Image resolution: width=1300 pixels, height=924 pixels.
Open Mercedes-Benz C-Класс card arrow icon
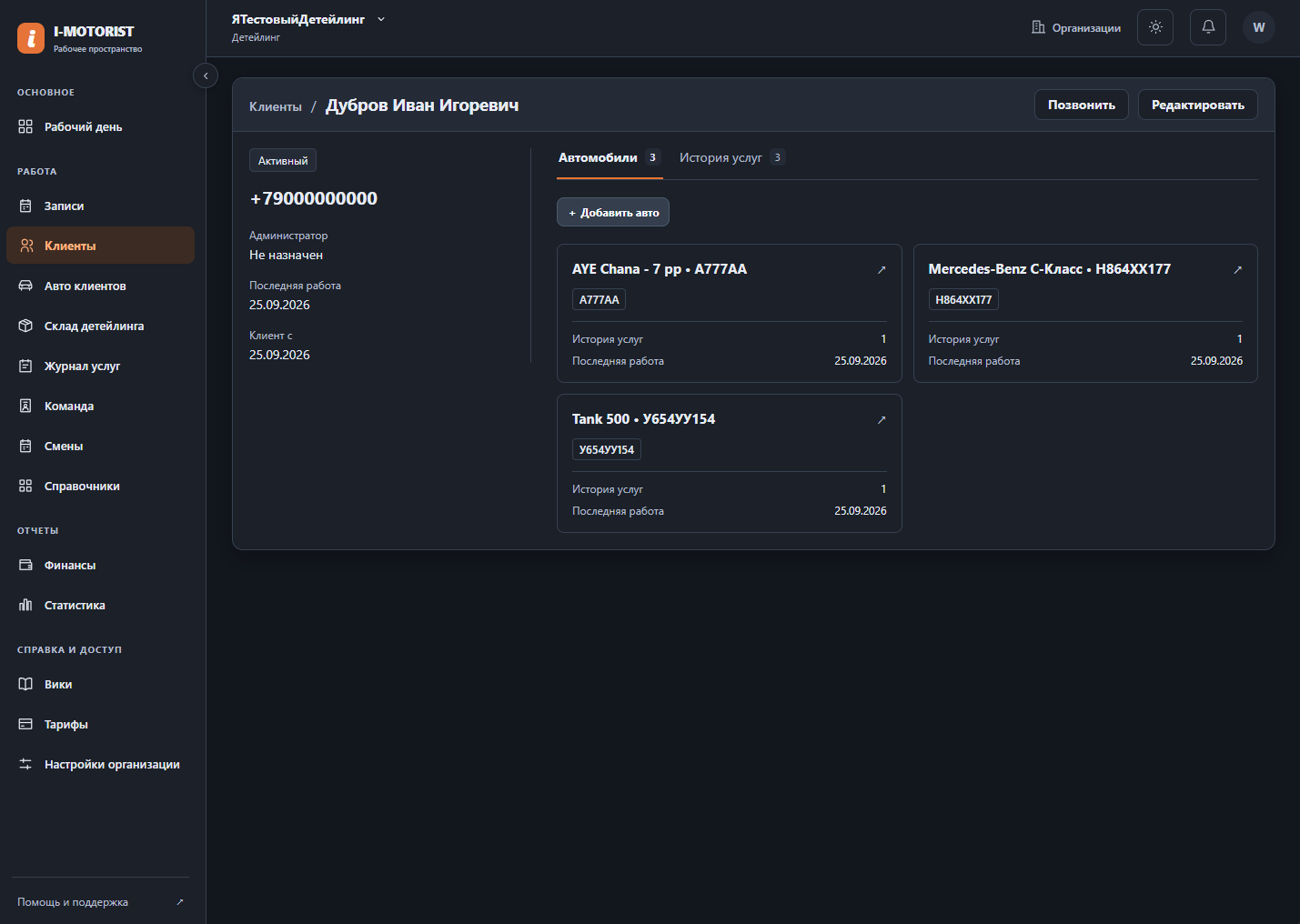pyautogui.click(x=1237, y=269)
